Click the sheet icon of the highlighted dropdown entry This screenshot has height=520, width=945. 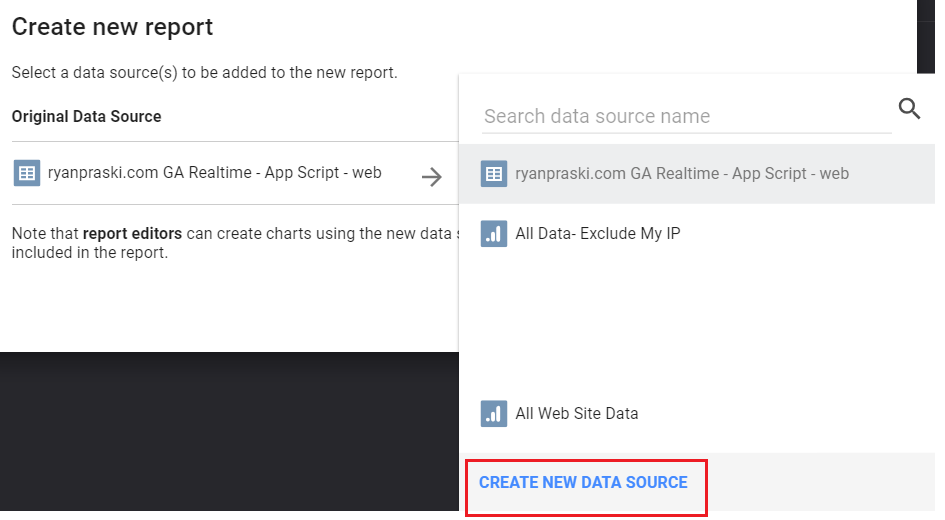click(494, 174)
